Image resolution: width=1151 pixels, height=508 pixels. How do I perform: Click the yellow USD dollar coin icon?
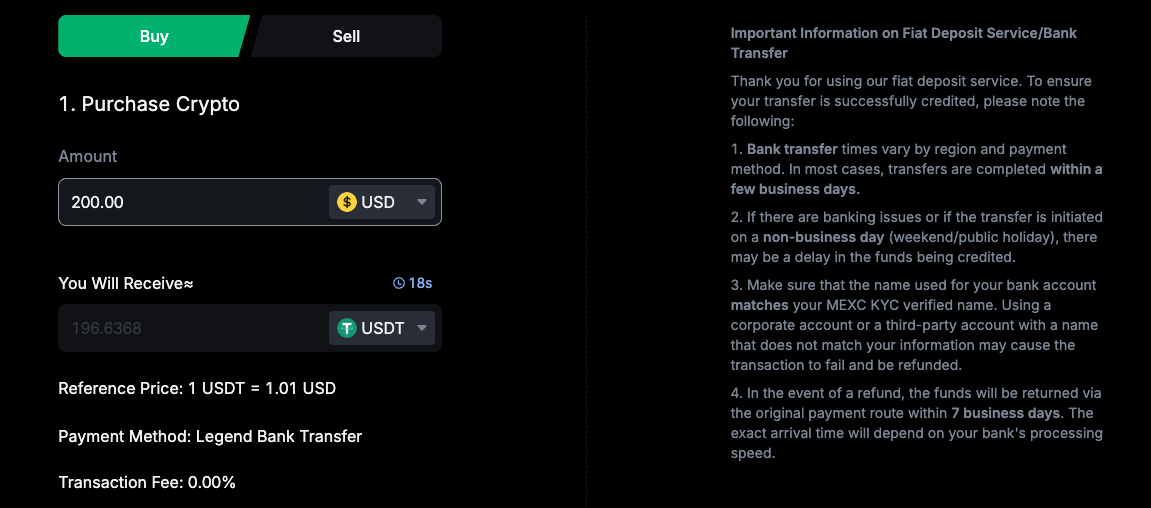click(x=347, y=202)
